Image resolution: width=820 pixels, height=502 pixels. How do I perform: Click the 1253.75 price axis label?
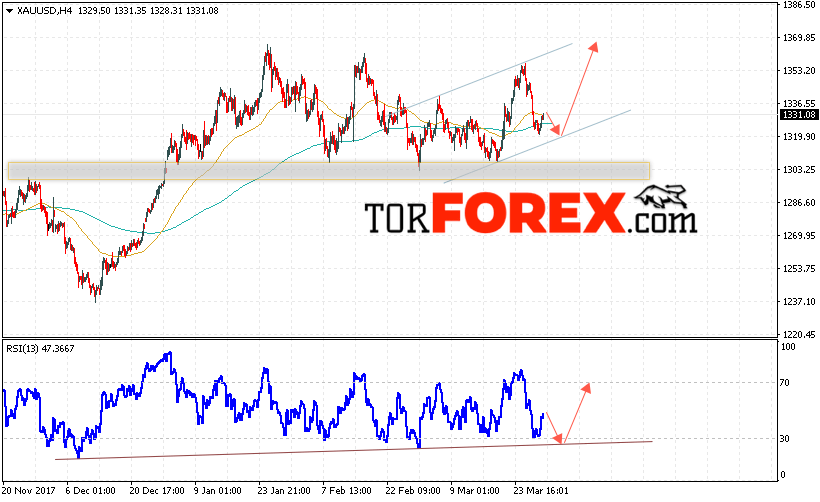point(799,268)
